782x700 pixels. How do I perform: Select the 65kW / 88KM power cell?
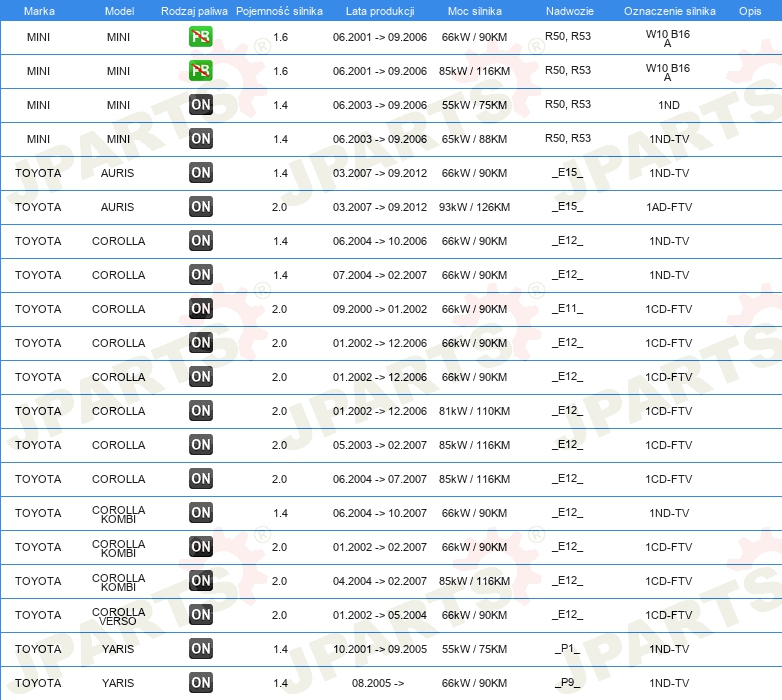click(x=474, y=139)
